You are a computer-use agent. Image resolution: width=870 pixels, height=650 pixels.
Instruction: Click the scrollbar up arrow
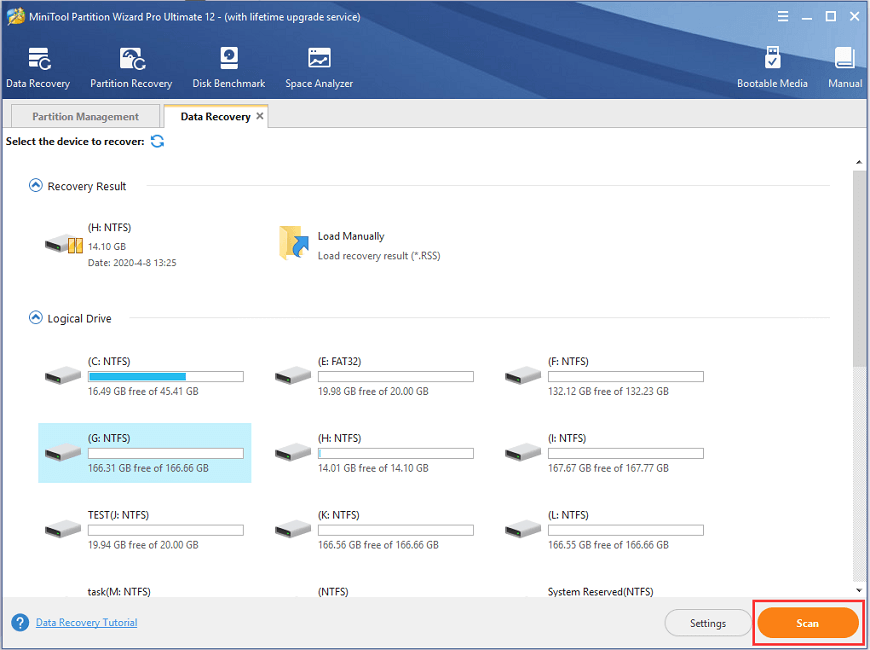[859, 162]
